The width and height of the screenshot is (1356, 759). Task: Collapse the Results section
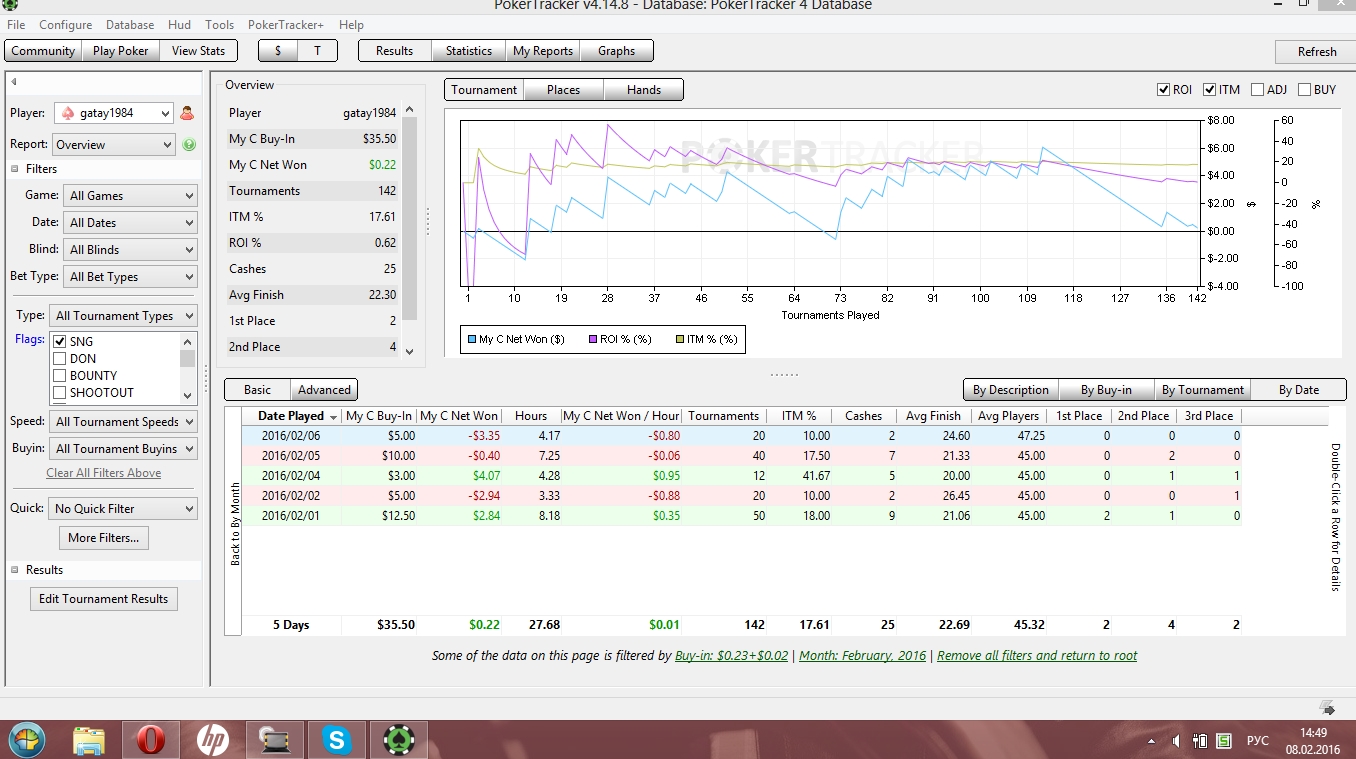(15, 570)
